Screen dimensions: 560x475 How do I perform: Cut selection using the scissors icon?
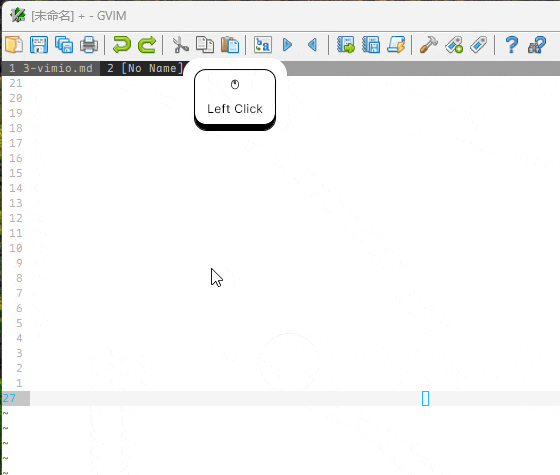click(x=180, y=45)
